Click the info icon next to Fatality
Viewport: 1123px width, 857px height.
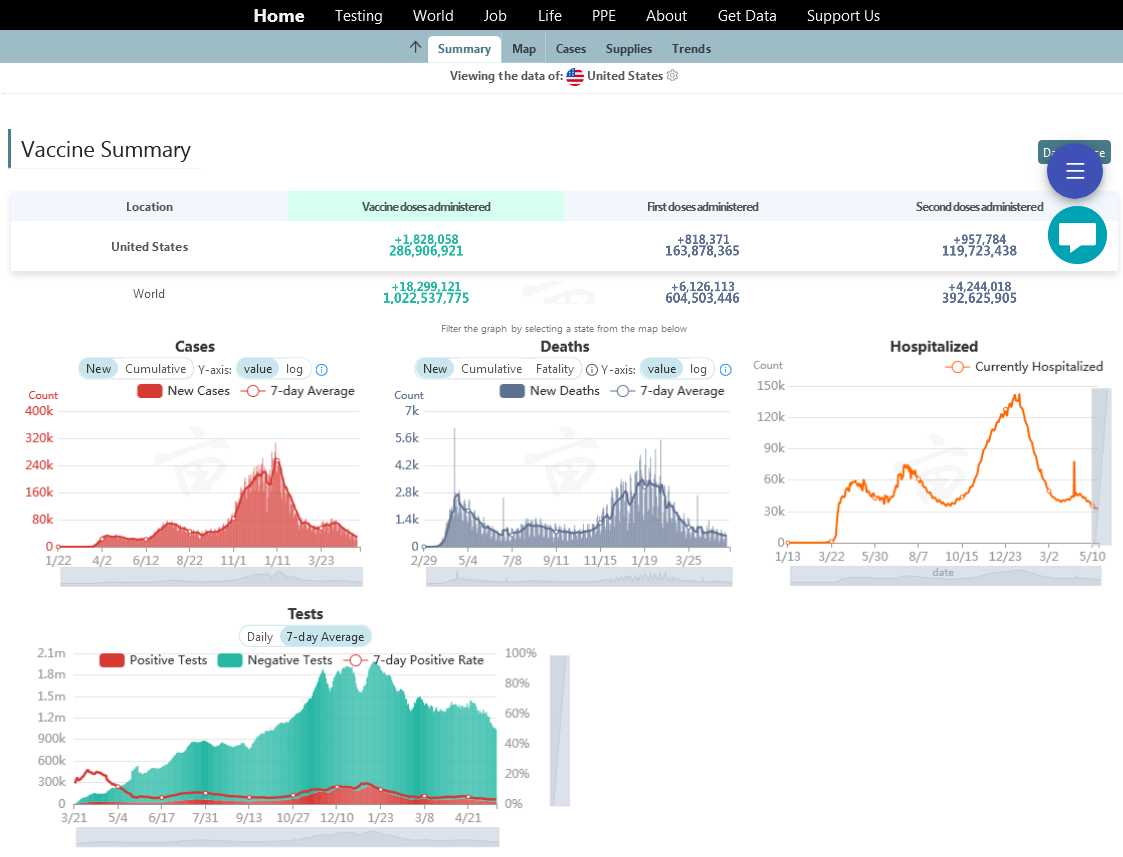(591, 370)
